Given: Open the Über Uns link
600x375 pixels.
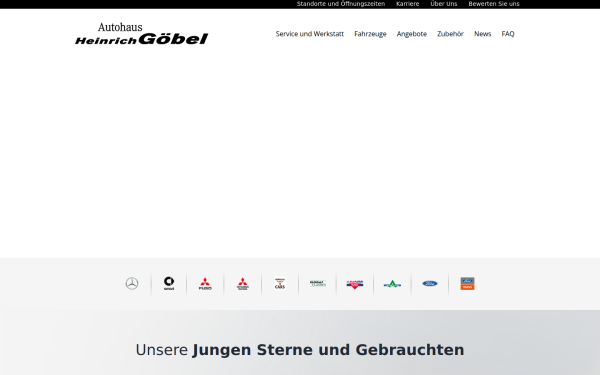Looking at the screenshot, I should [444, 4].
